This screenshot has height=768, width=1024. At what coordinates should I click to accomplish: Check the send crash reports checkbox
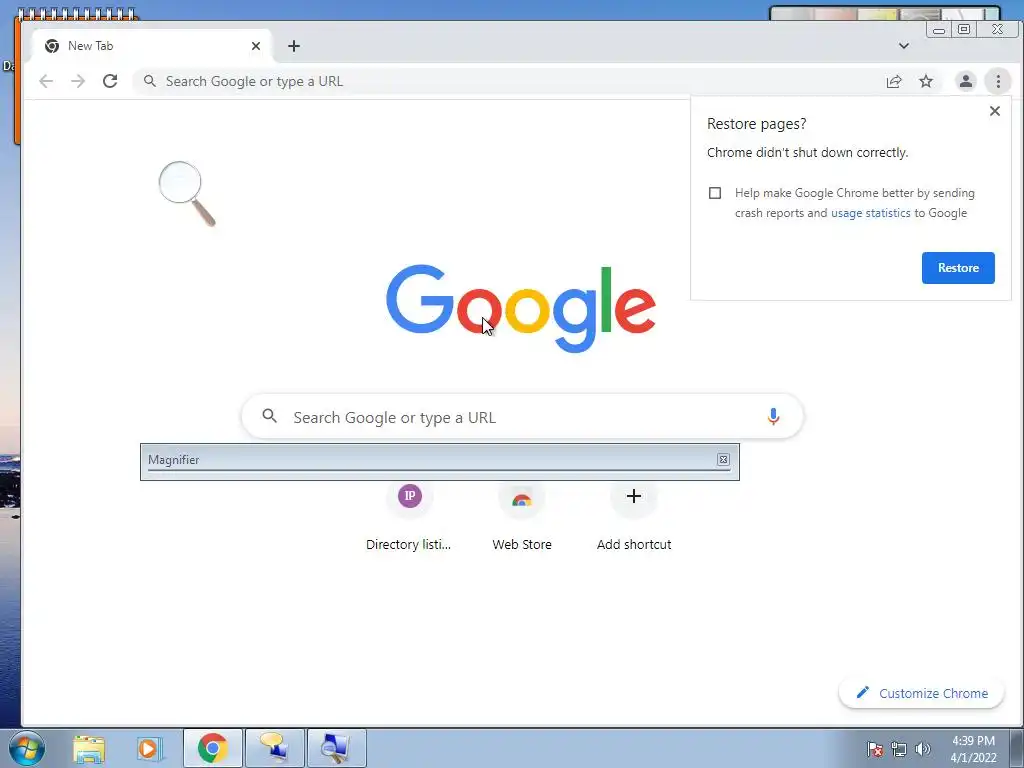(715, 193)
